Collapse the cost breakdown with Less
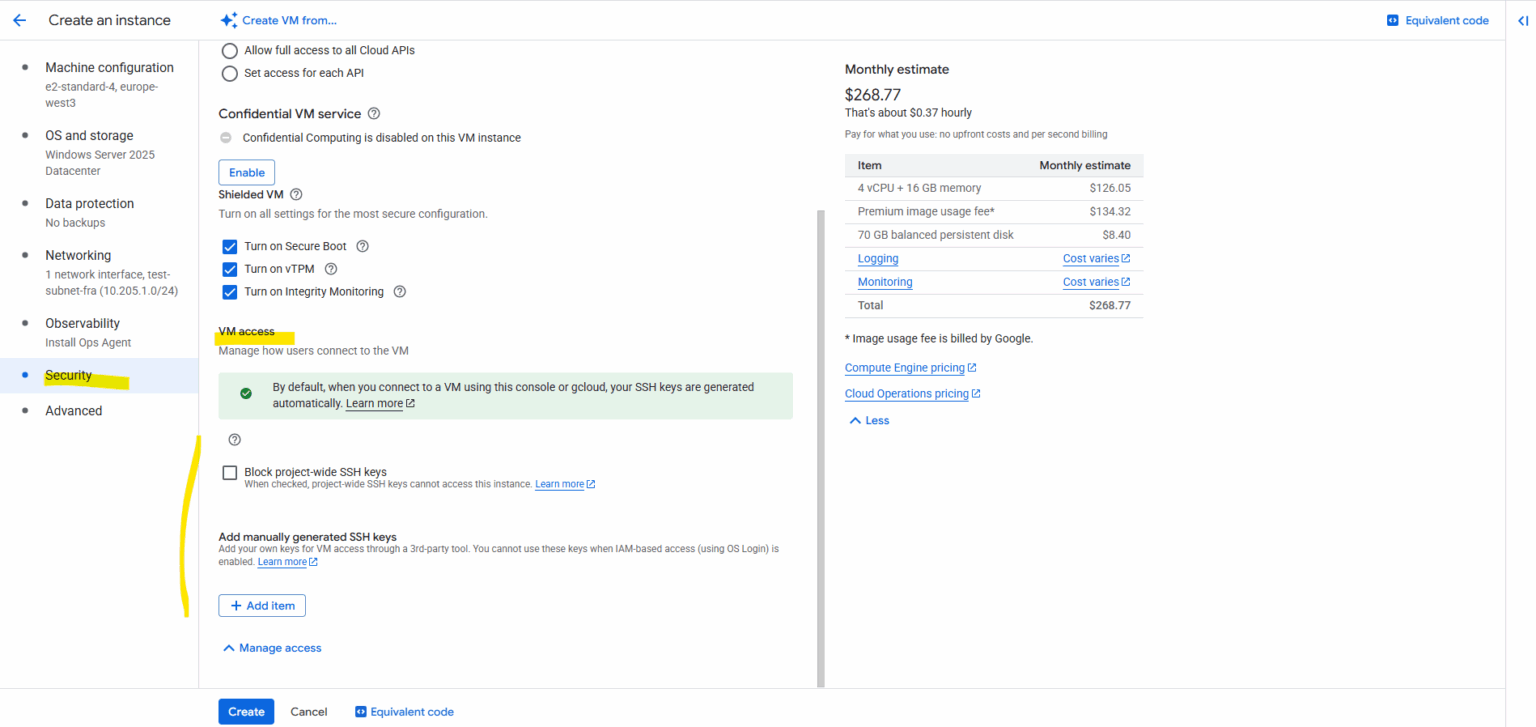1536x727 pixels. [x=868, y=420]
